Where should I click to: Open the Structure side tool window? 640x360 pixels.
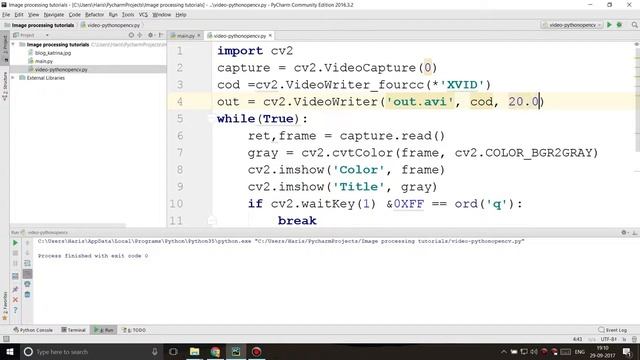click(x=5, y=86)
